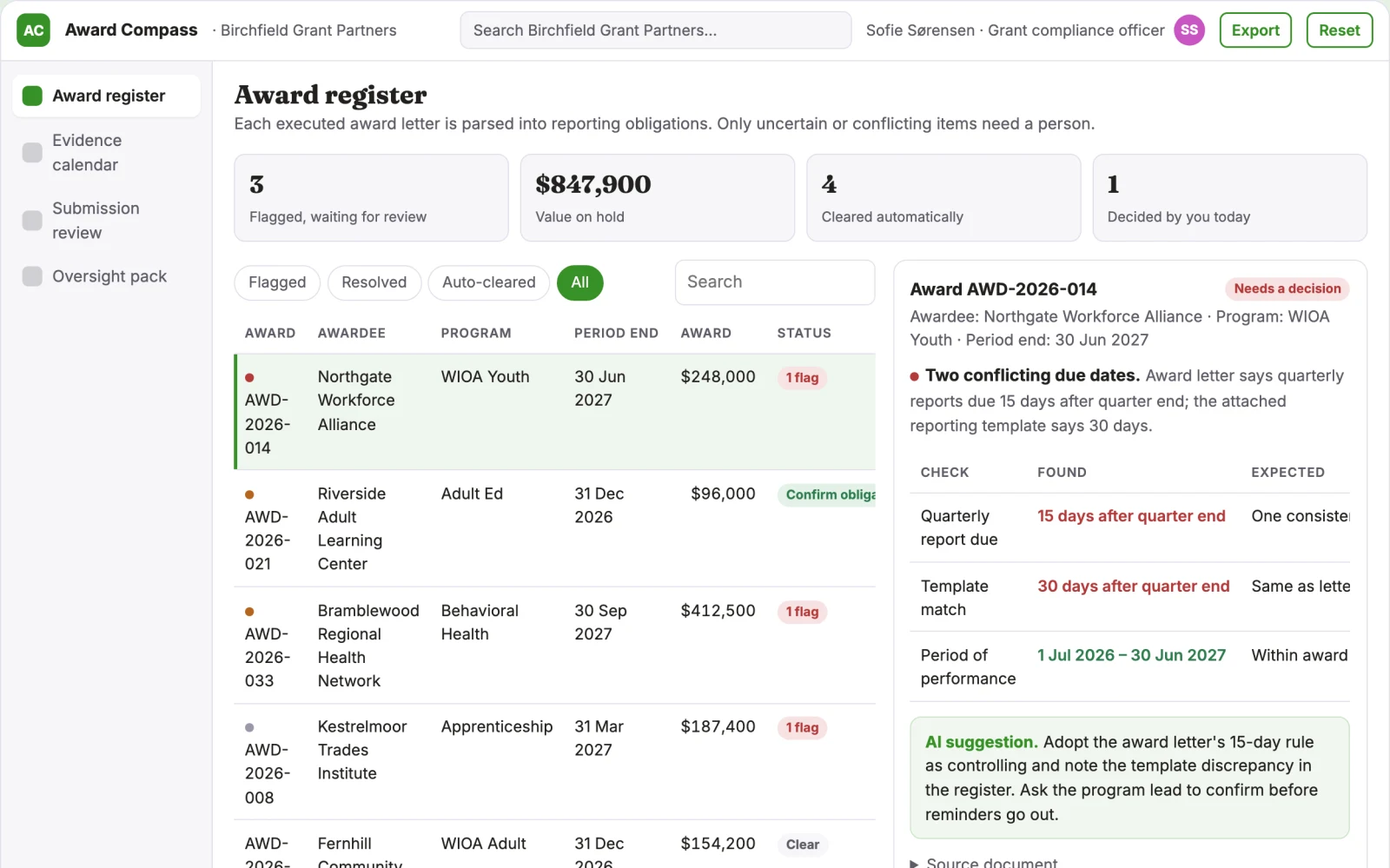This screenshot has height=868, width=1390.
Task: Open the SS user avatar
Action: click(1189, 30)
